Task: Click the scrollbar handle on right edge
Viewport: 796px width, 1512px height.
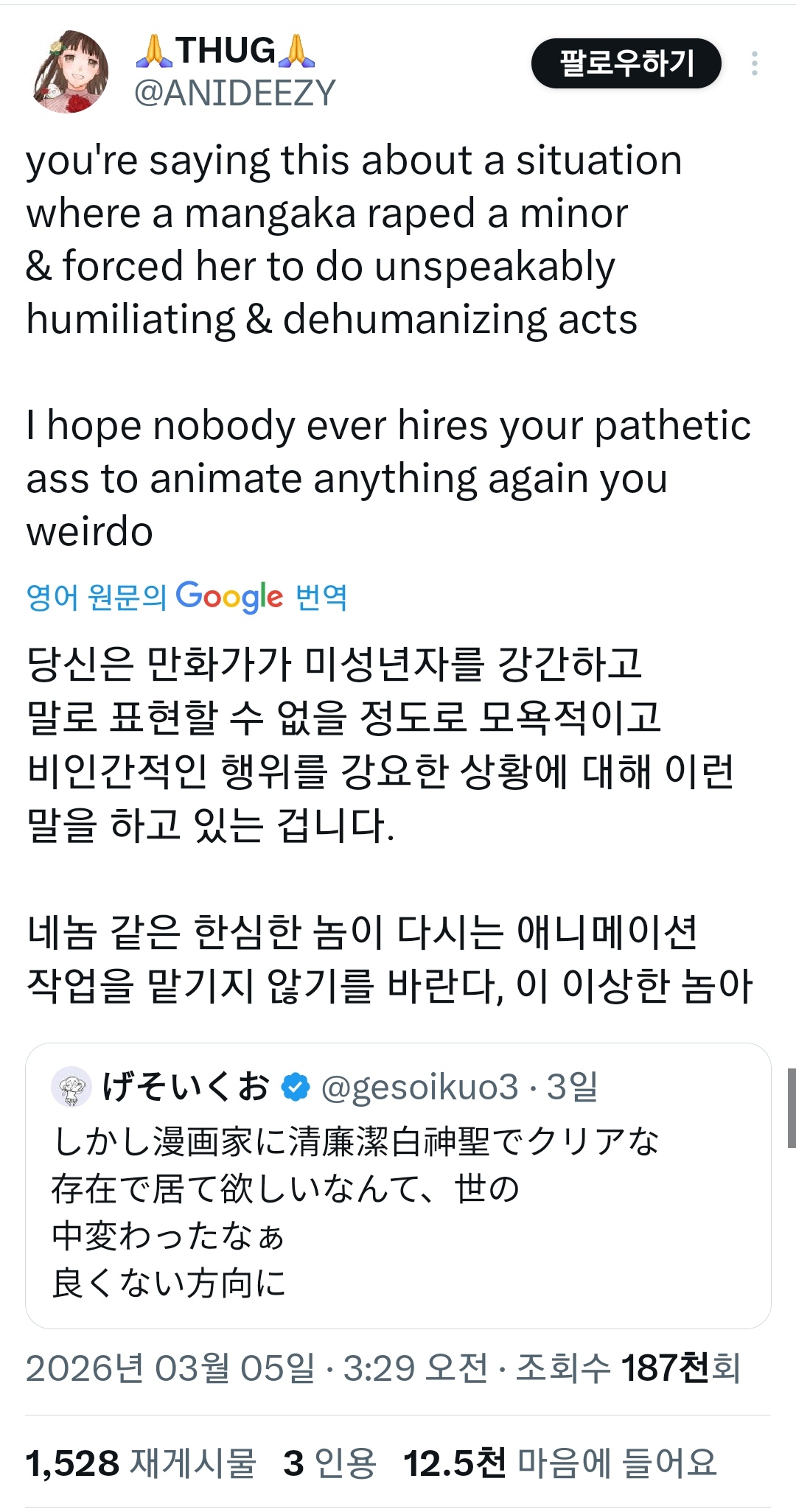Action: [x=792, y=1107]
